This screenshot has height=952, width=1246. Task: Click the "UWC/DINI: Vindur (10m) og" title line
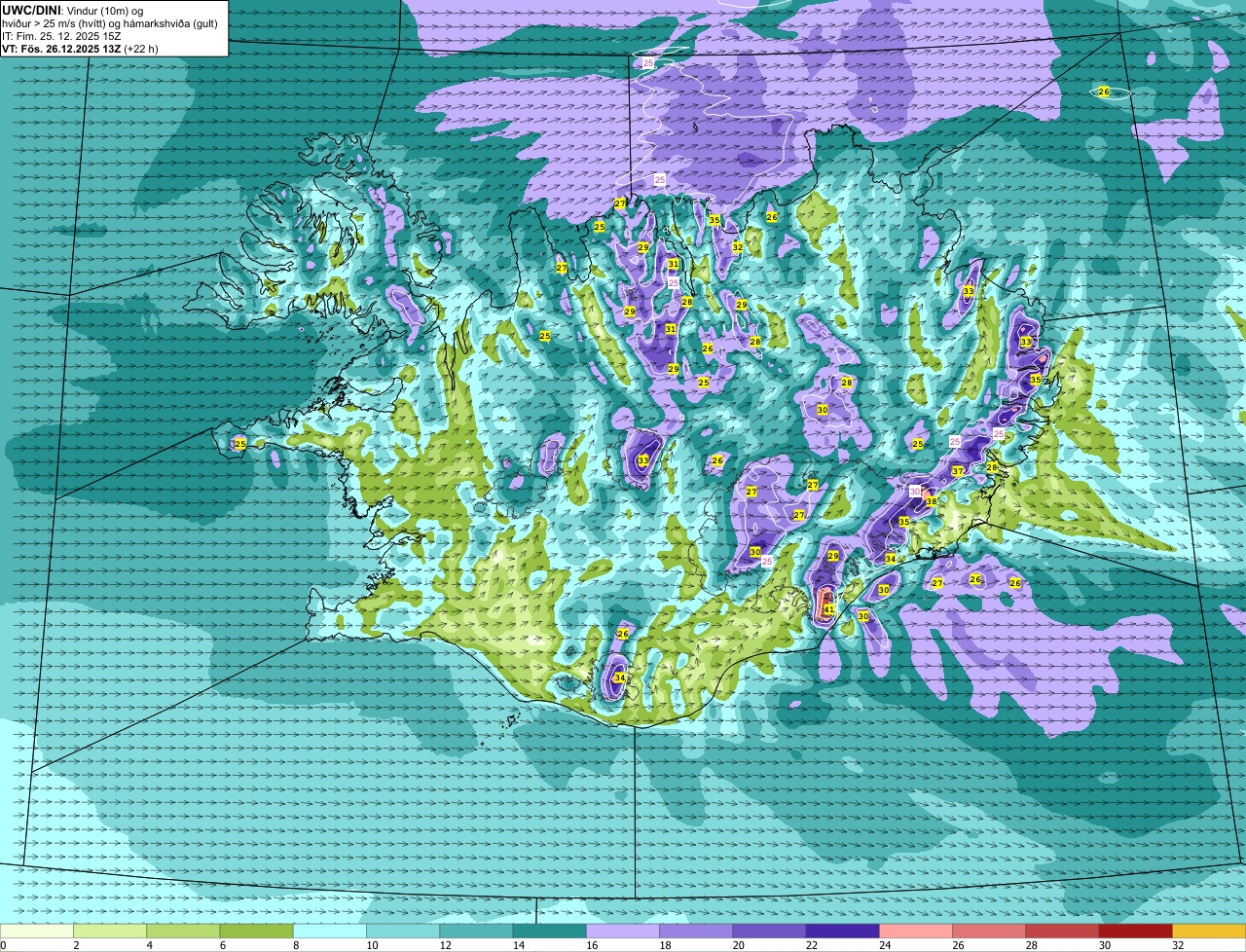[x=73, y=10]
